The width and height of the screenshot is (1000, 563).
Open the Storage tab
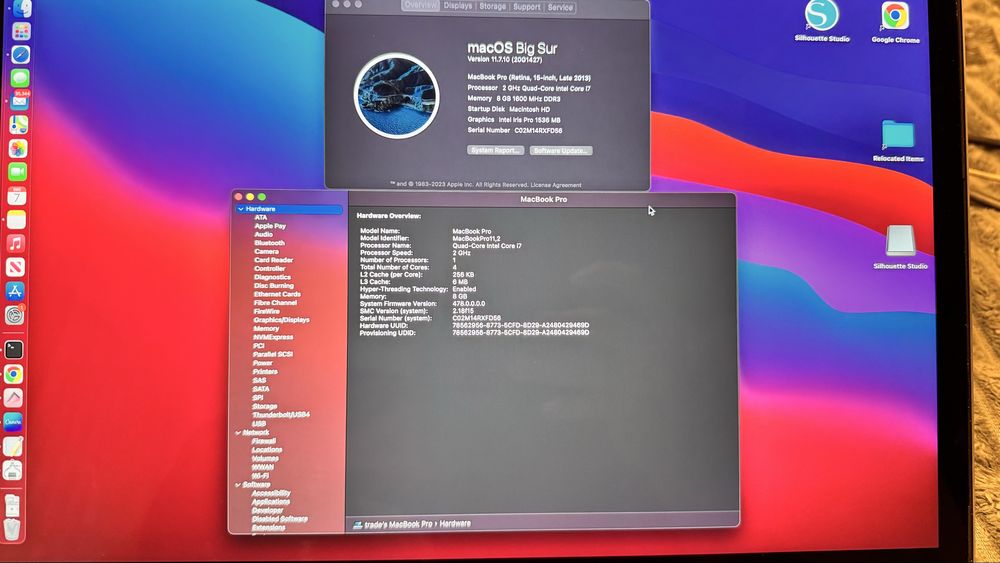click(492, 6)
